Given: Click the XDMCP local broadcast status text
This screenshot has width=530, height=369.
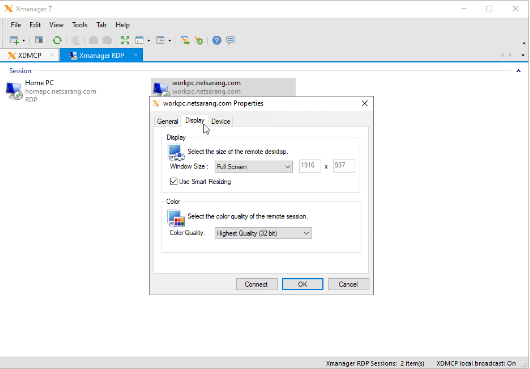Looking at the screenshot, I should tap(476, 364).
